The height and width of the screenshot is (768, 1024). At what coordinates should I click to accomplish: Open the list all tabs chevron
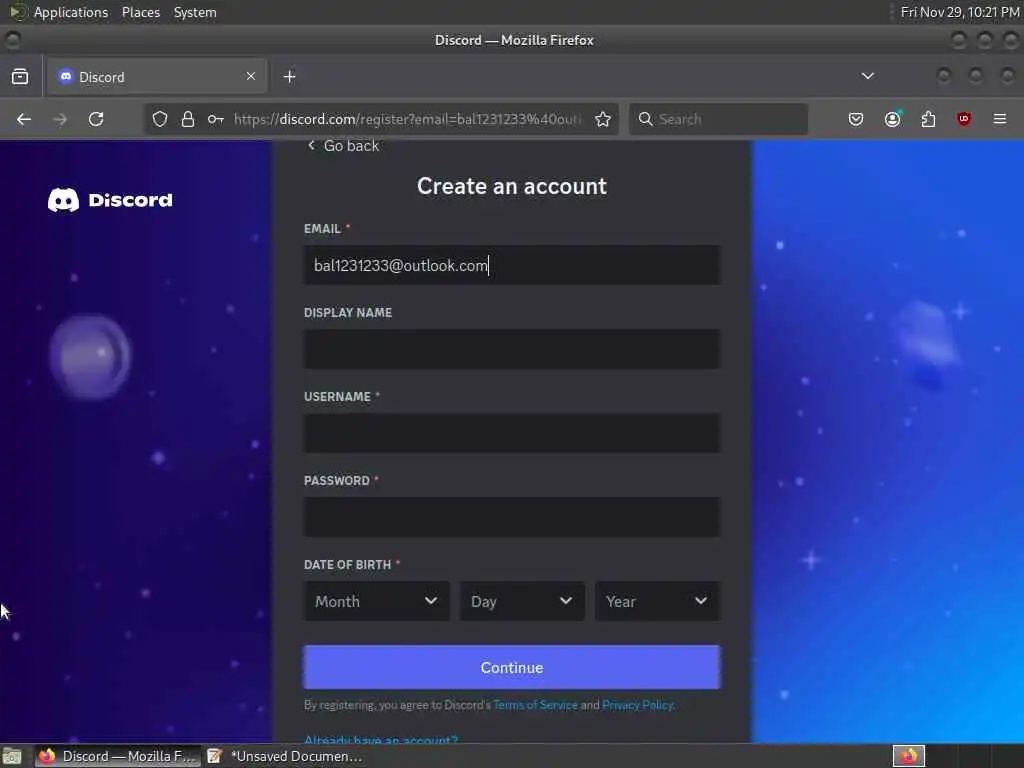pos(867,76)
